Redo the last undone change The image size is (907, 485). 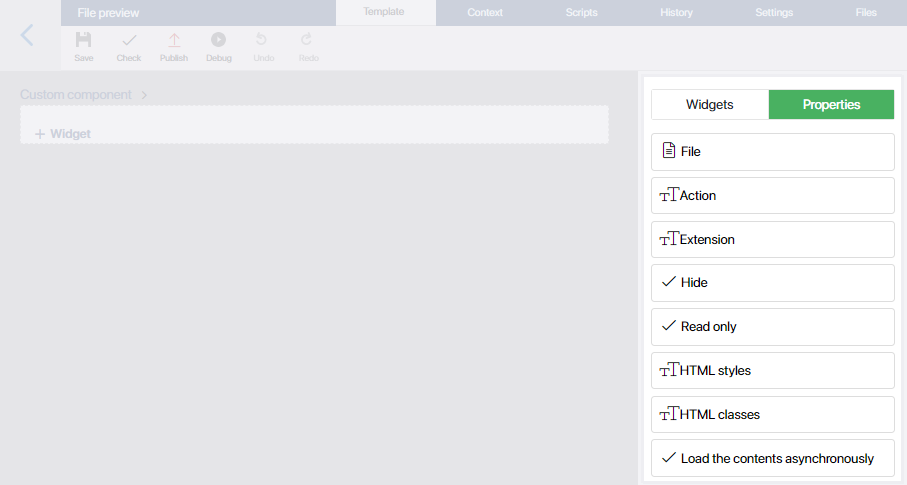tap(306, 39)
